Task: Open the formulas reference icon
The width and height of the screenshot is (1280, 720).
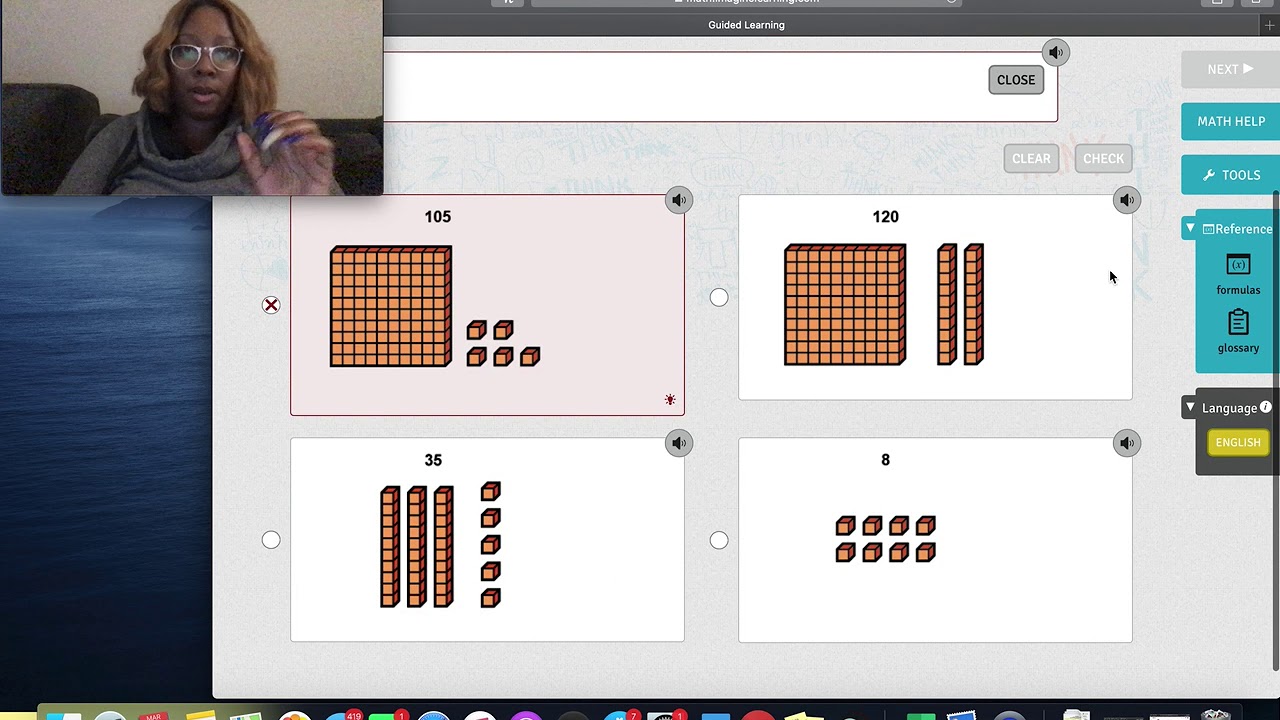Action: coord(1238,265)
